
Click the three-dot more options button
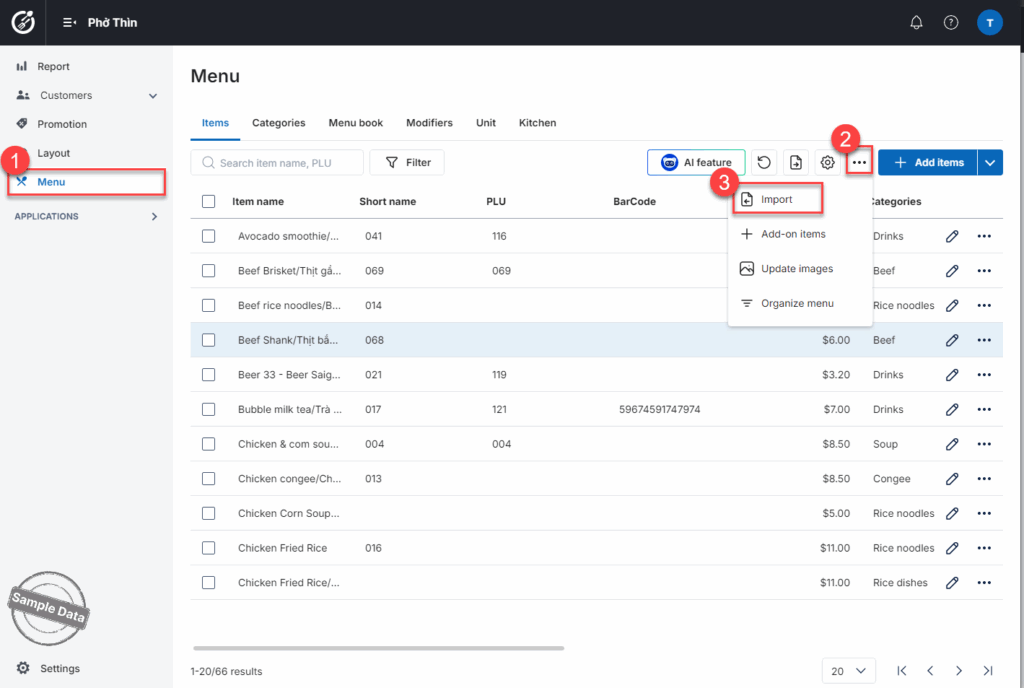point(859,163)
